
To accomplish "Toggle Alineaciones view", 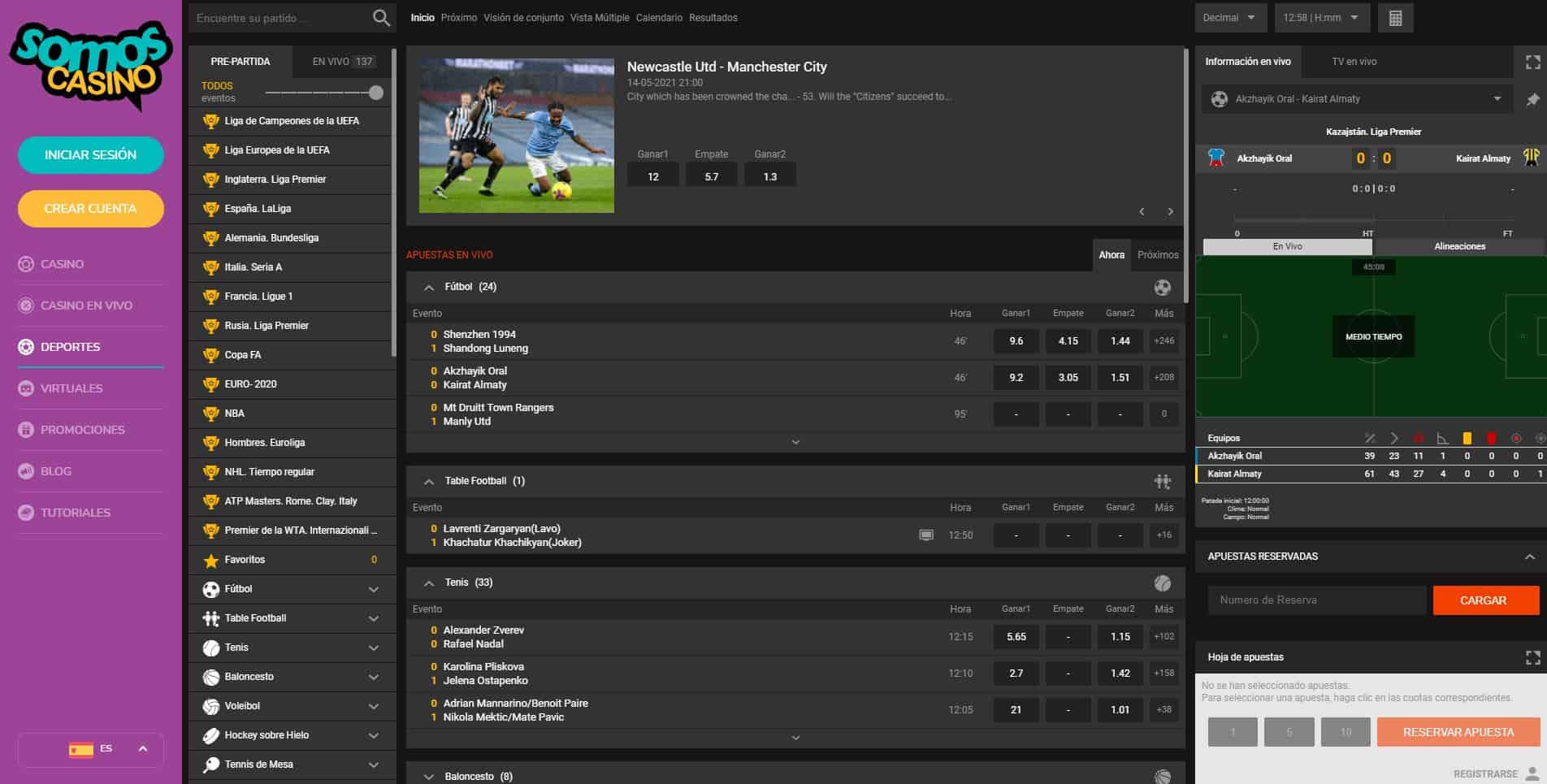I will click(1459, 246).
